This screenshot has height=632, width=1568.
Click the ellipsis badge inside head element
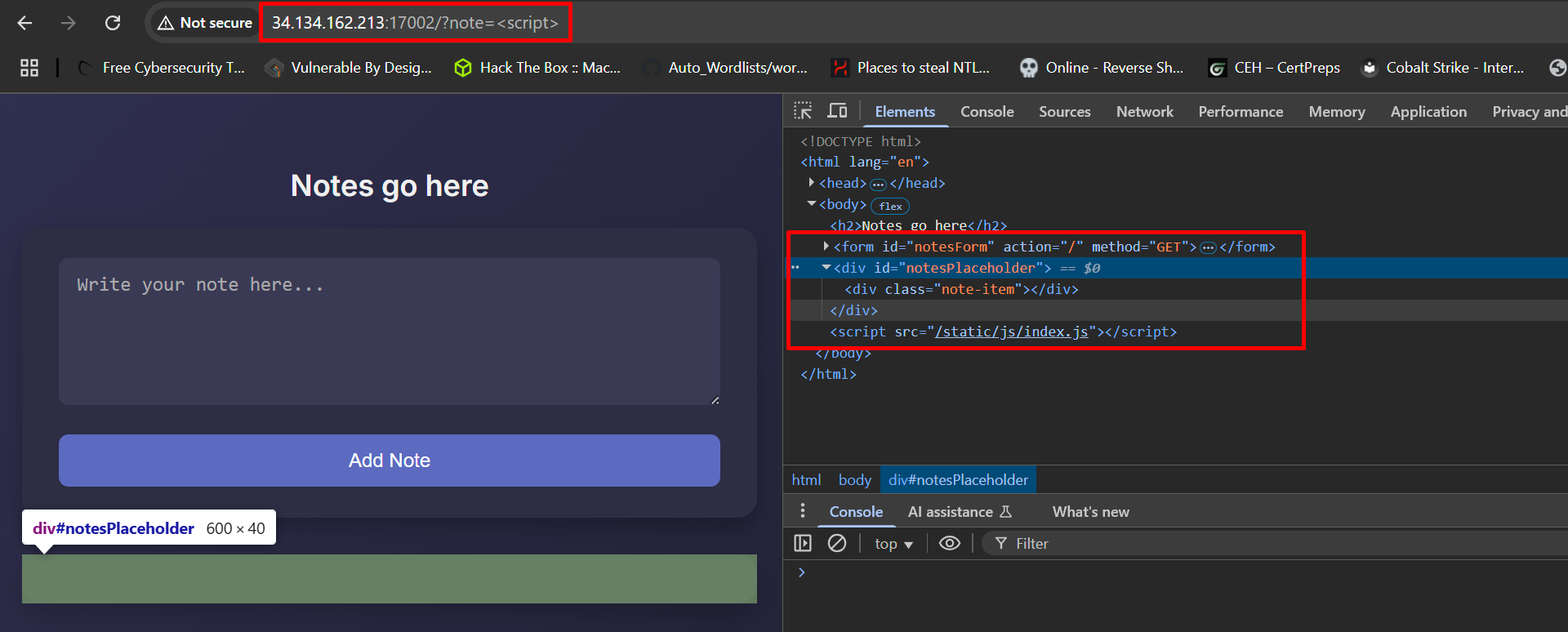pos(878,185)
